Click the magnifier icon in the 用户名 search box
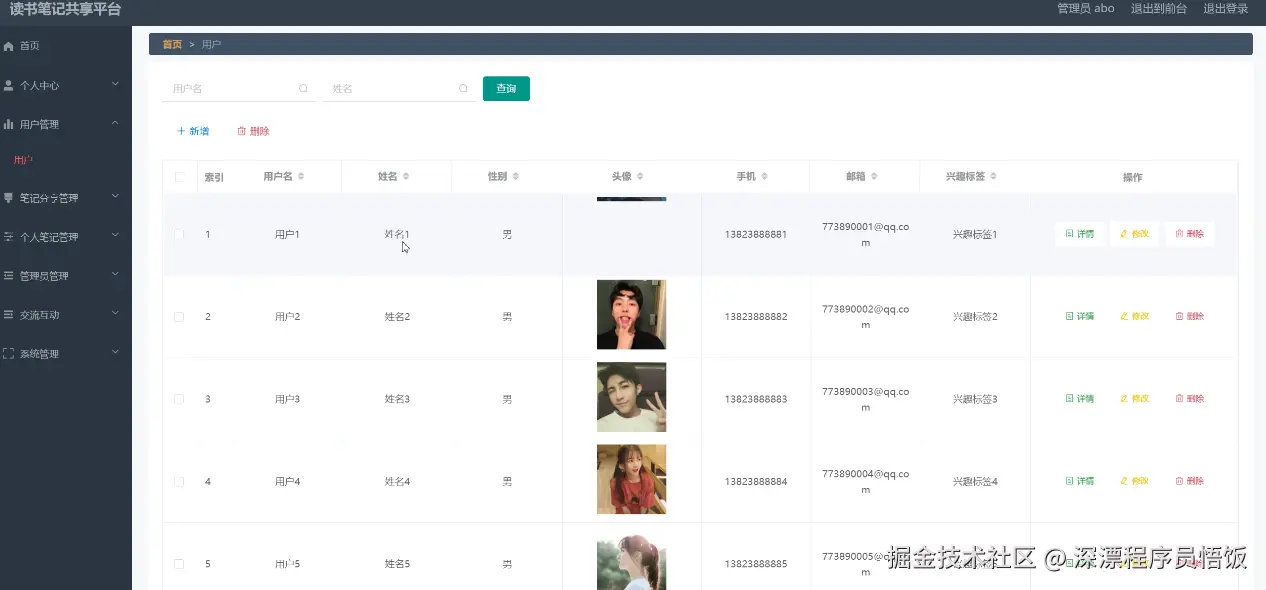This screenshot has height=590, width=1266. click(303, 88)
